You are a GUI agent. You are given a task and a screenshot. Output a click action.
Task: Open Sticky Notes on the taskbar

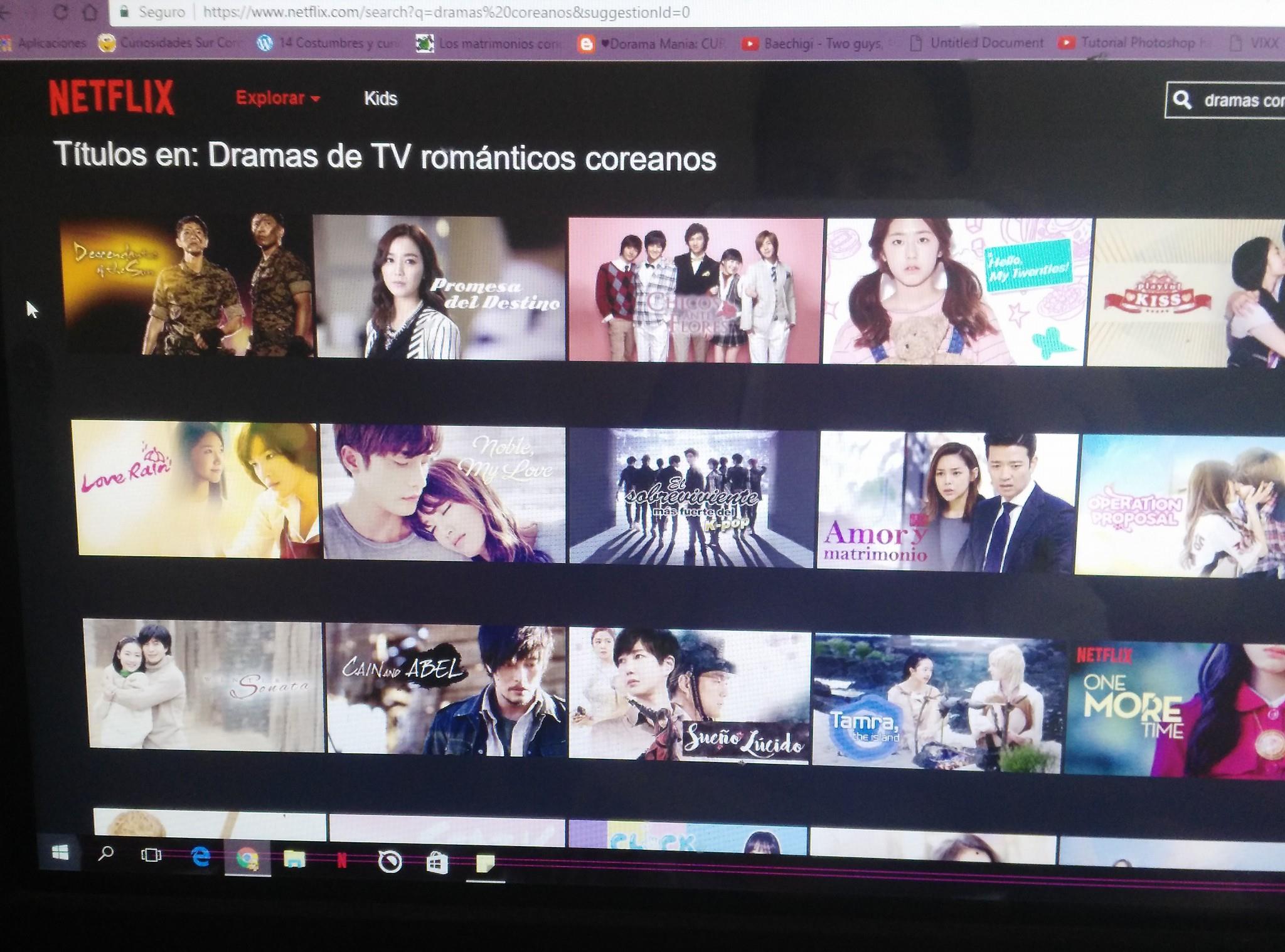click(x=486, y=864)
